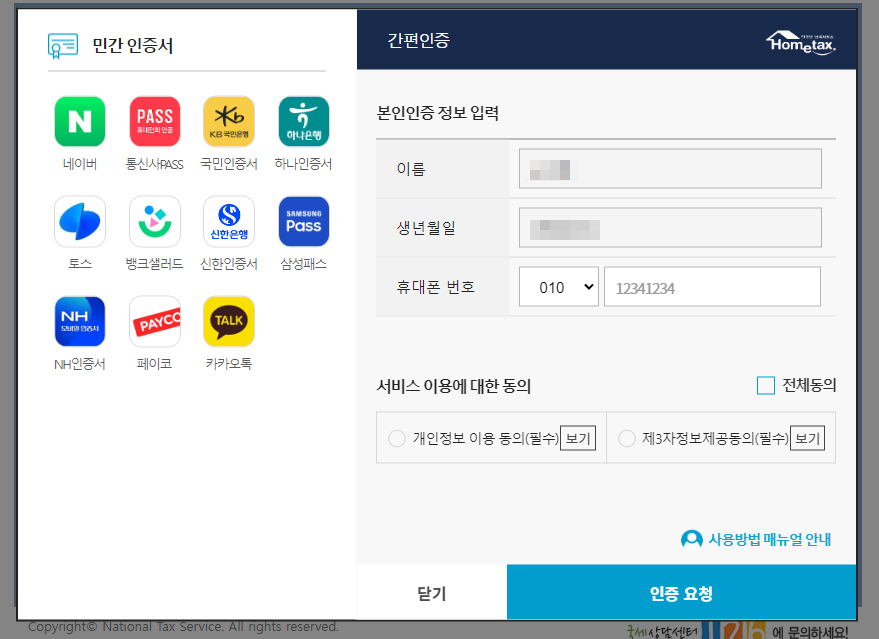Click the 민간 인증서 certificate header icon
The width and height of the screenshot is (879, 639).
pos(63,46)
